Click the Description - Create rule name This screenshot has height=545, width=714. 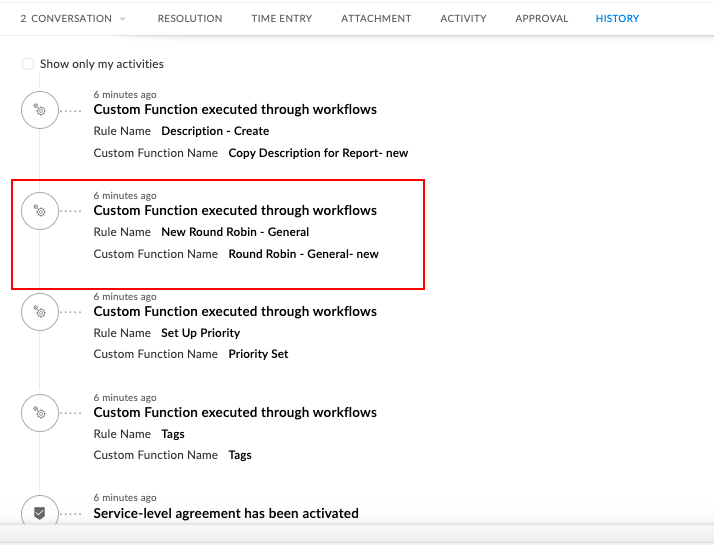(x=215, y=131)
